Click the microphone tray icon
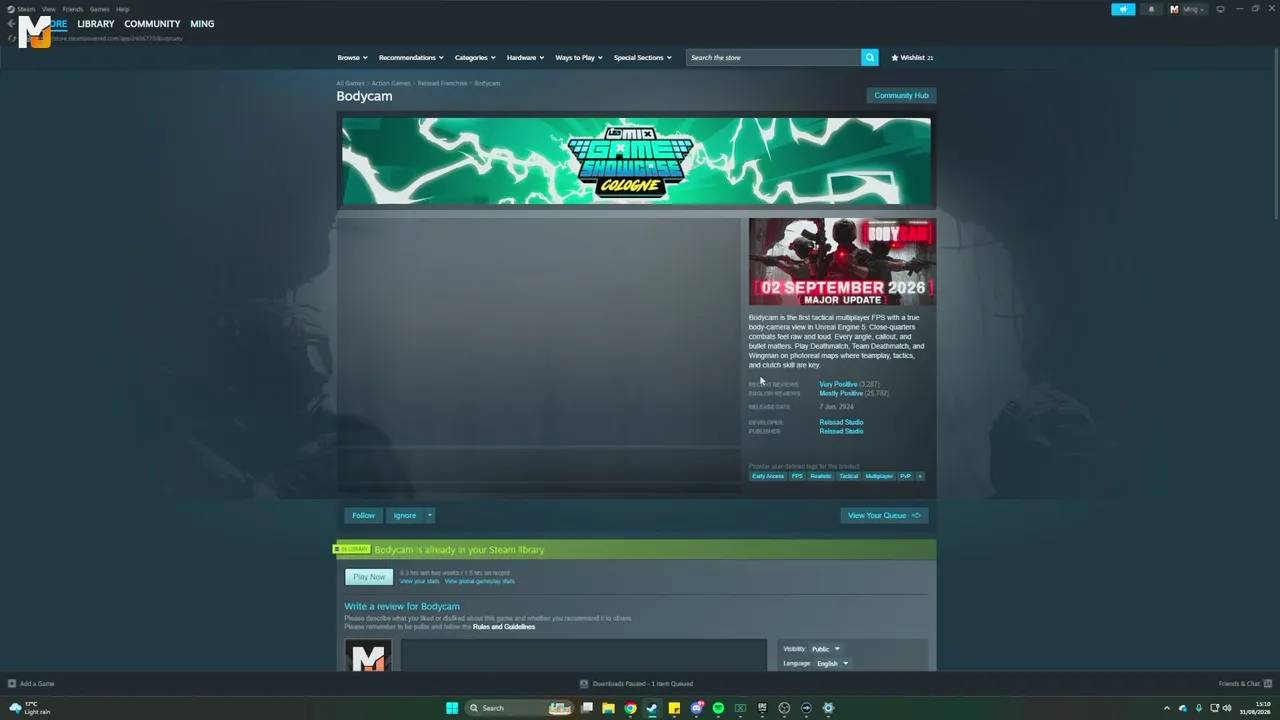 point(1198,708)
